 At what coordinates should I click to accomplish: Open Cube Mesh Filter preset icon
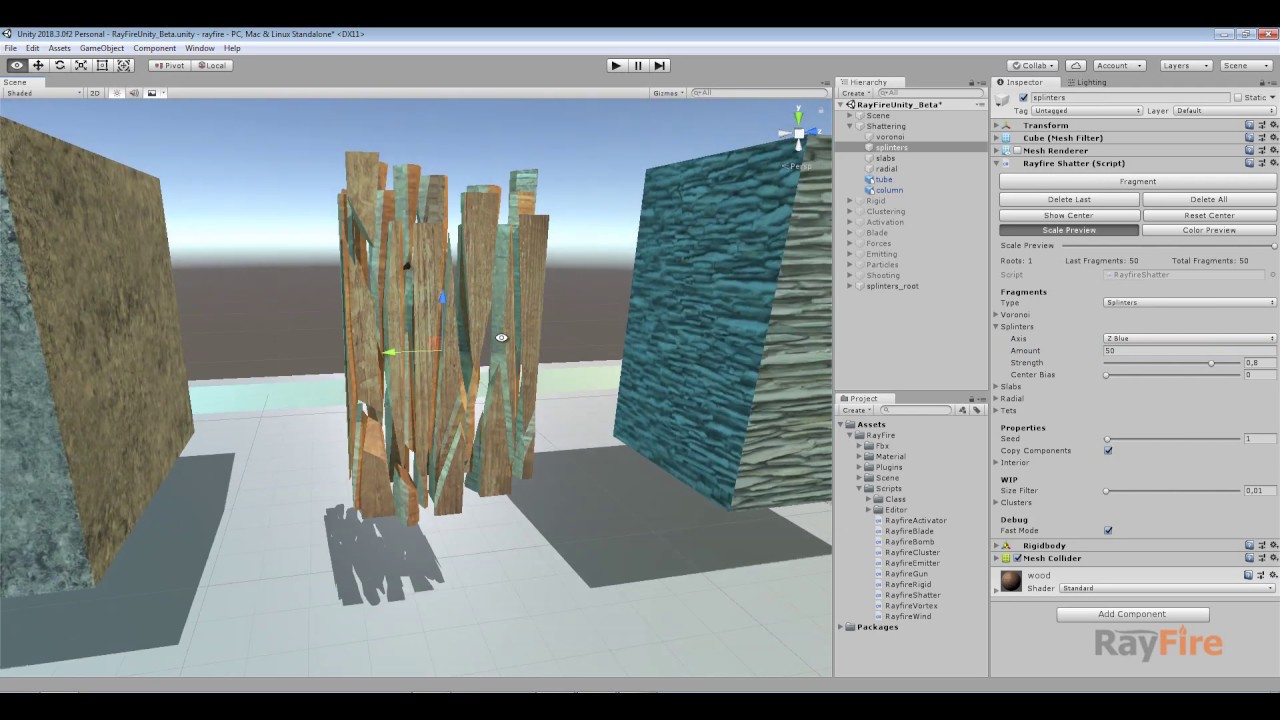1262,137
